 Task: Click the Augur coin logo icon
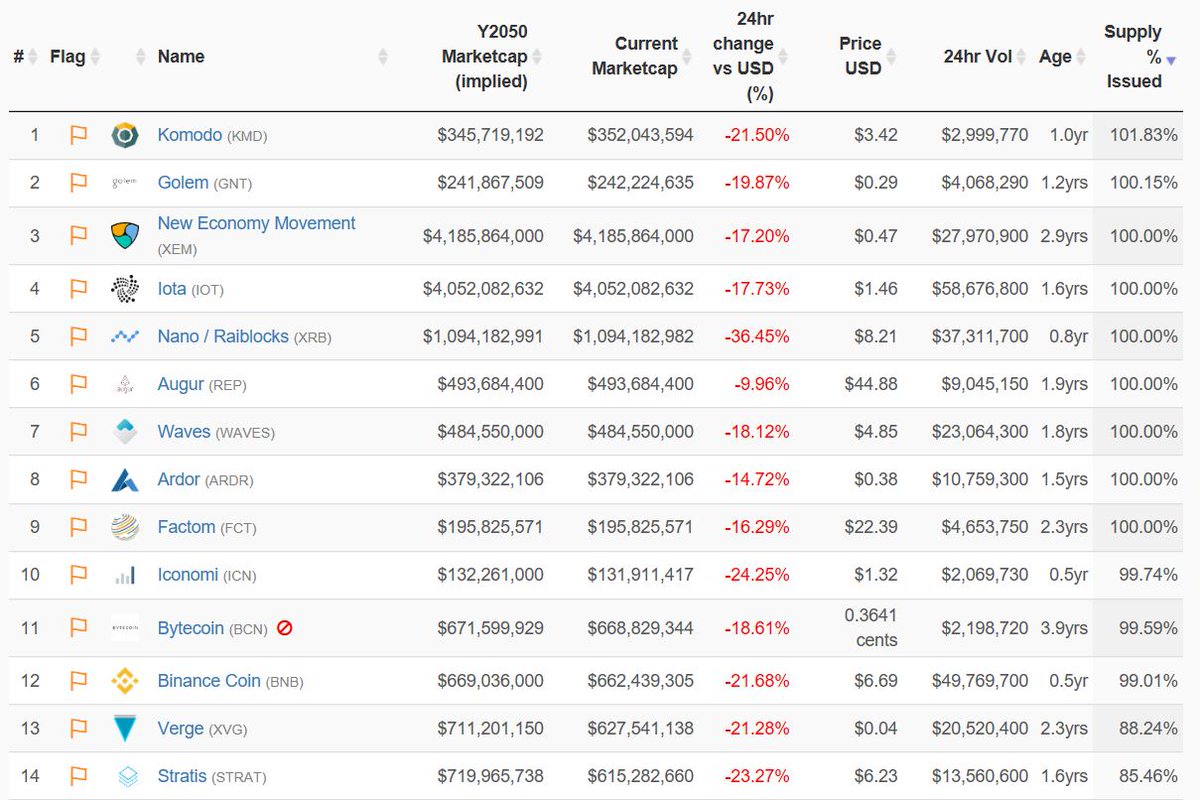[x=125, y=384]
